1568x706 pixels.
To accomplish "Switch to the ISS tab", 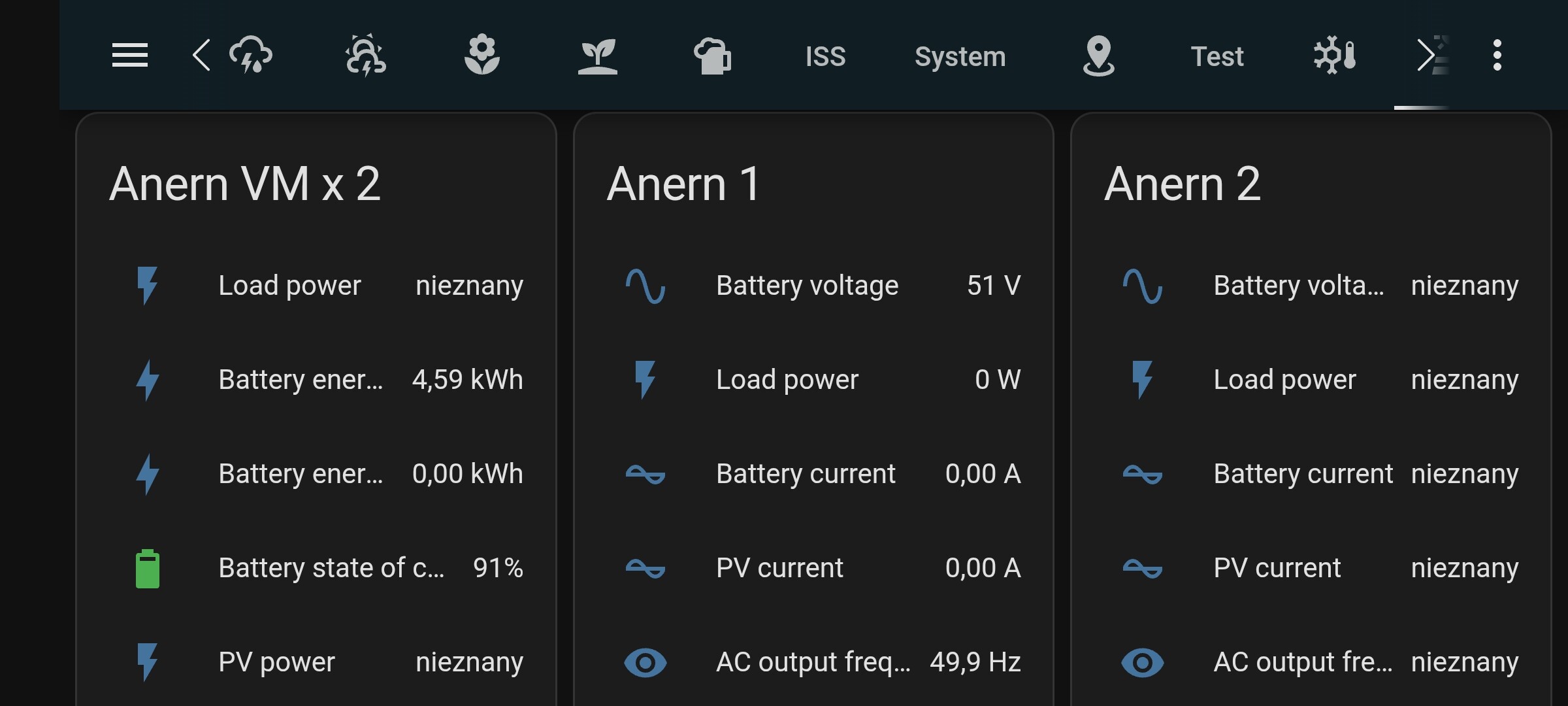I will [x=825, y=56].
